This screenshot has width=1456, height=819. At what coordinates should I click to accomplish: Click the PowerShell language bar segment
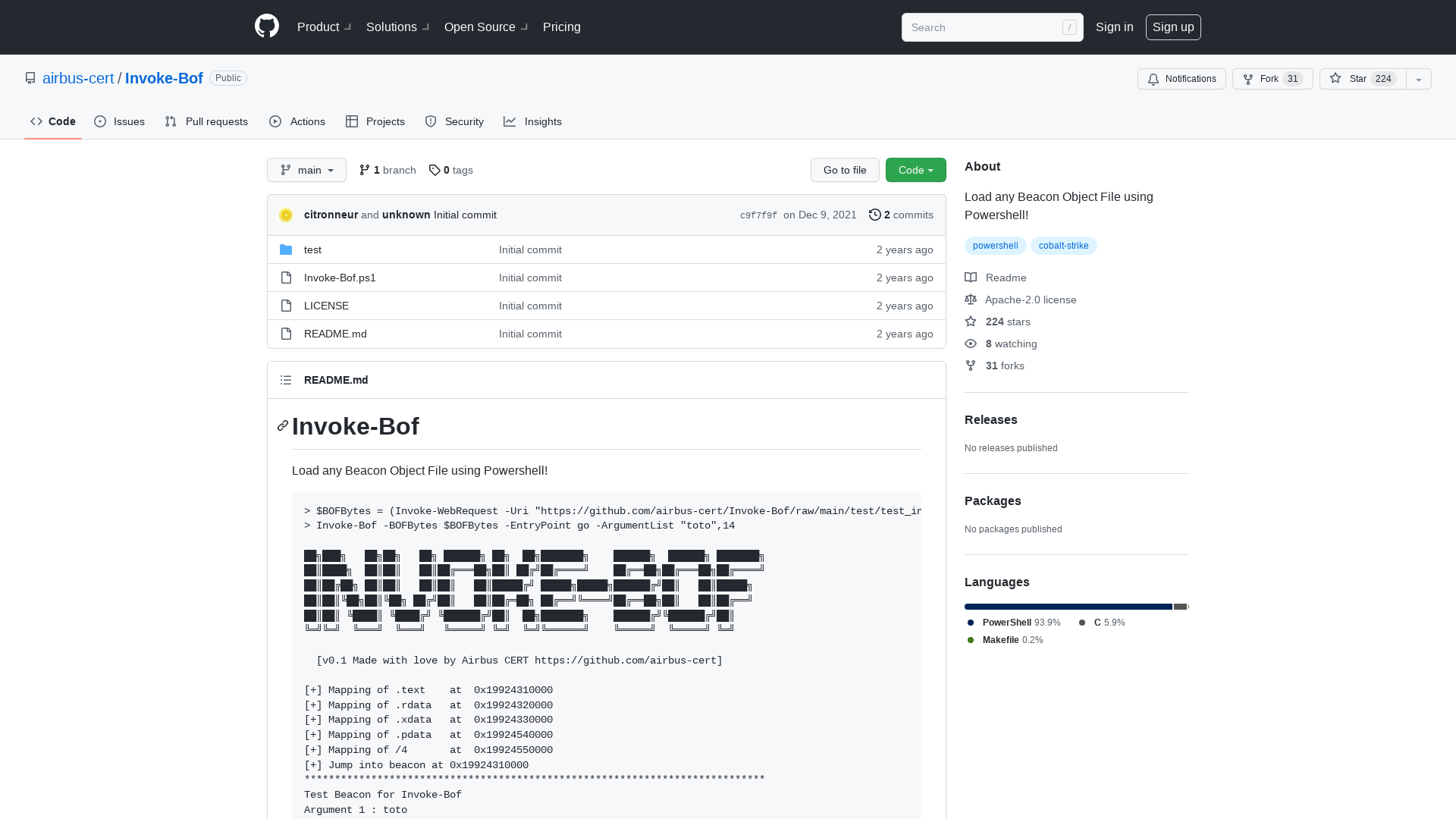point(1068,607)
